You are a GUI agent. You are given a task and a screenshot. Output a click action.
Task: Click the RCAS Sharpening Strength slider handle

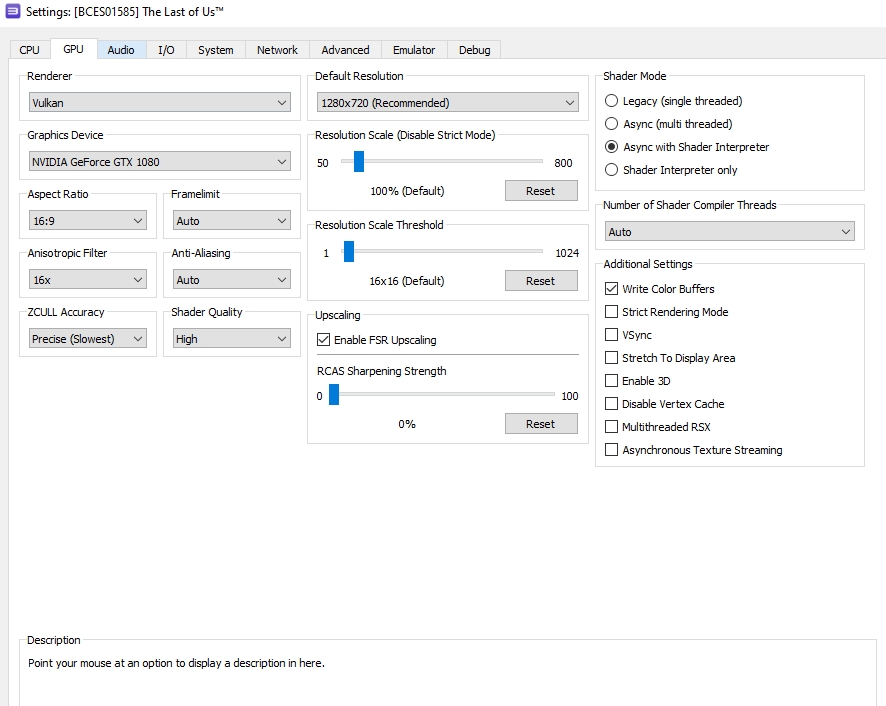pos(334,395)
